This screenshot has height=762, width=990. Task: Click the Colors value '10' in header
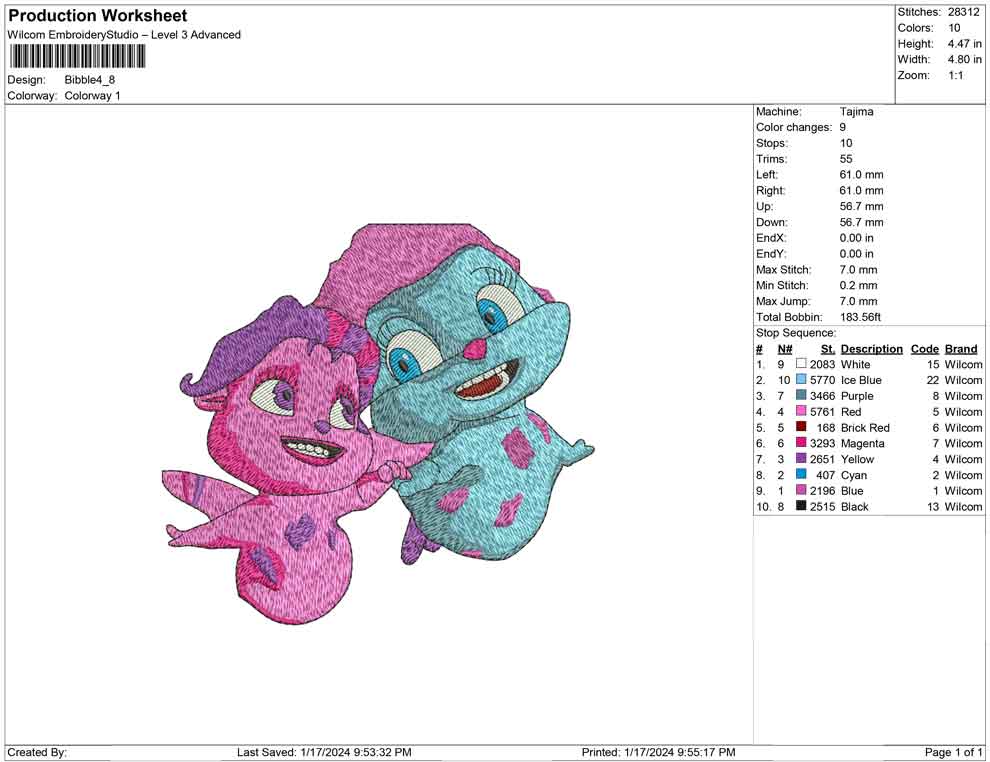pos(954,28)
